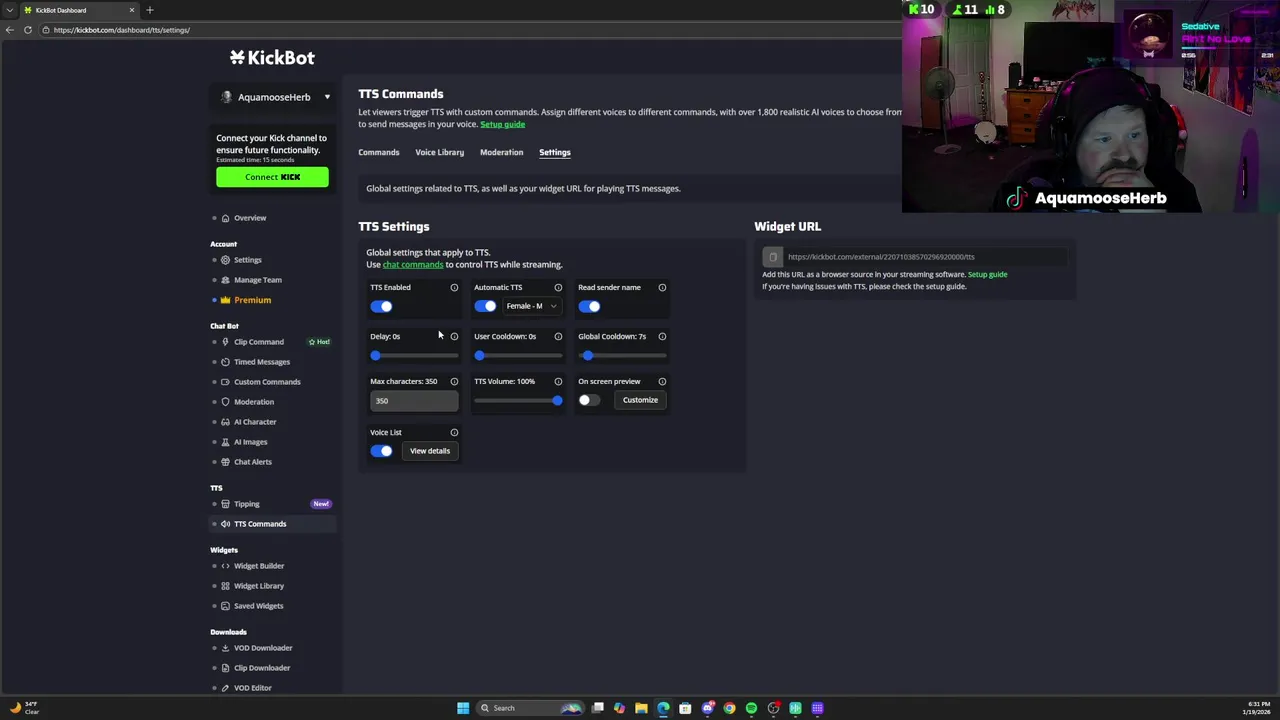
Task: Open Widget Library page
Action: tap(258, 586)
